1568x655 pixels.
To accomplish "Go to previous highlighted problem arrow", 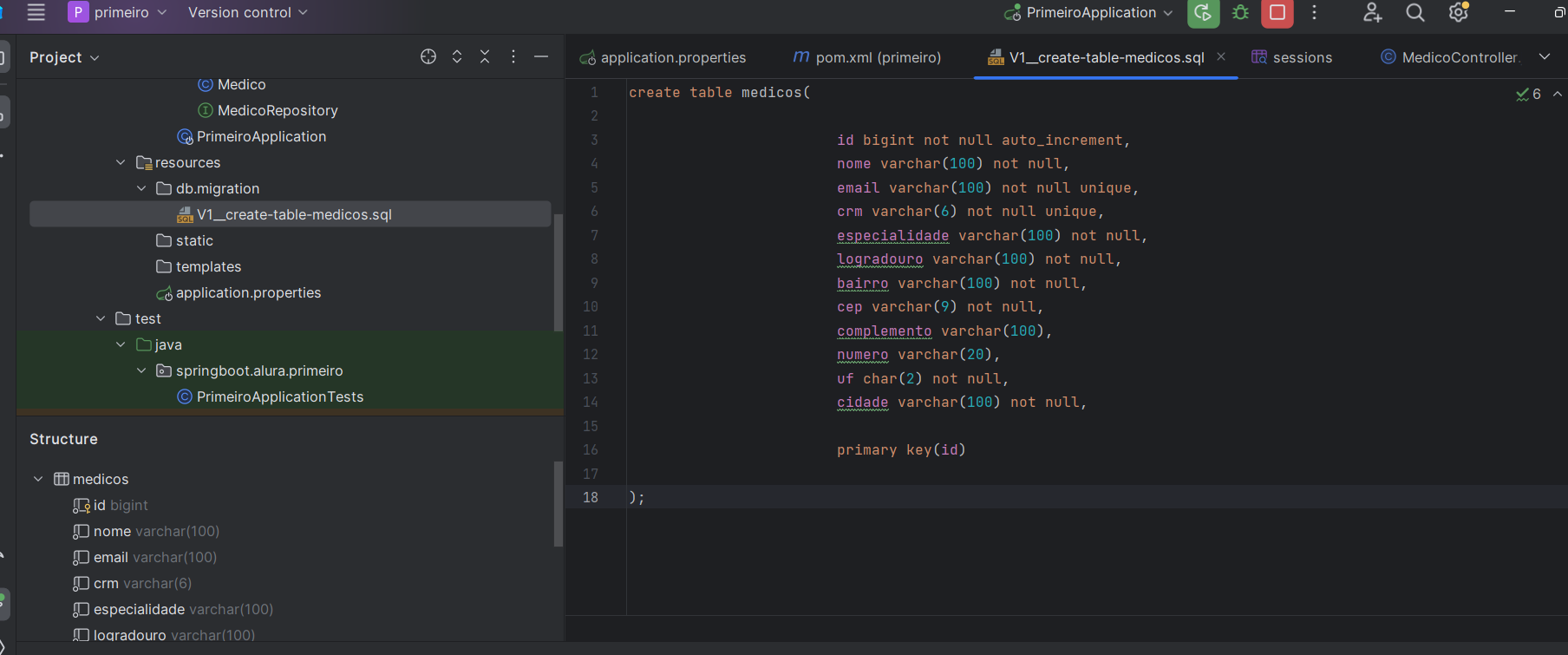I will tap(1558, 94).
